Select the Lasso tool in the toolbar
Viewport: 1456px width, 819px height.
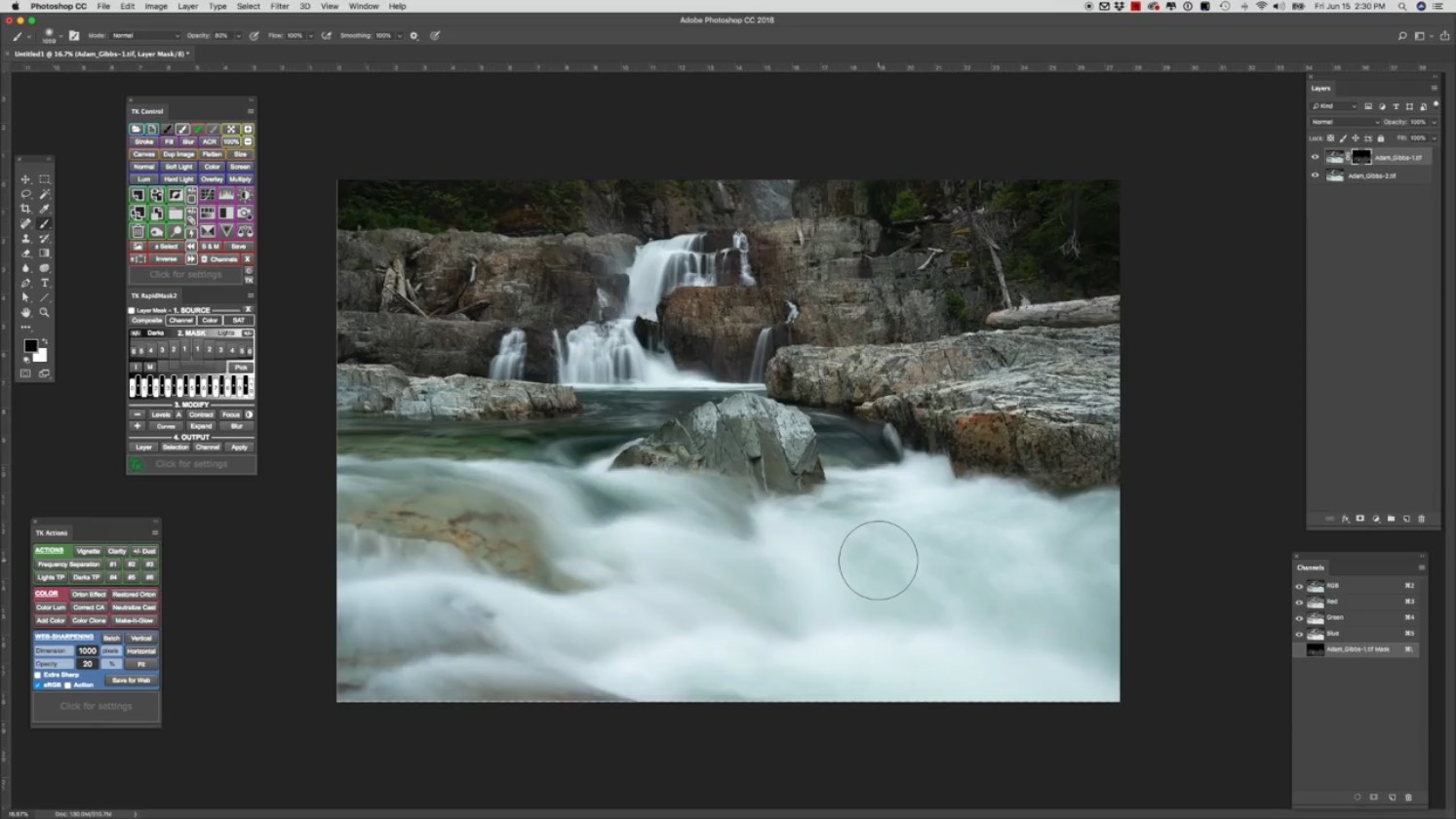point(26,194)
